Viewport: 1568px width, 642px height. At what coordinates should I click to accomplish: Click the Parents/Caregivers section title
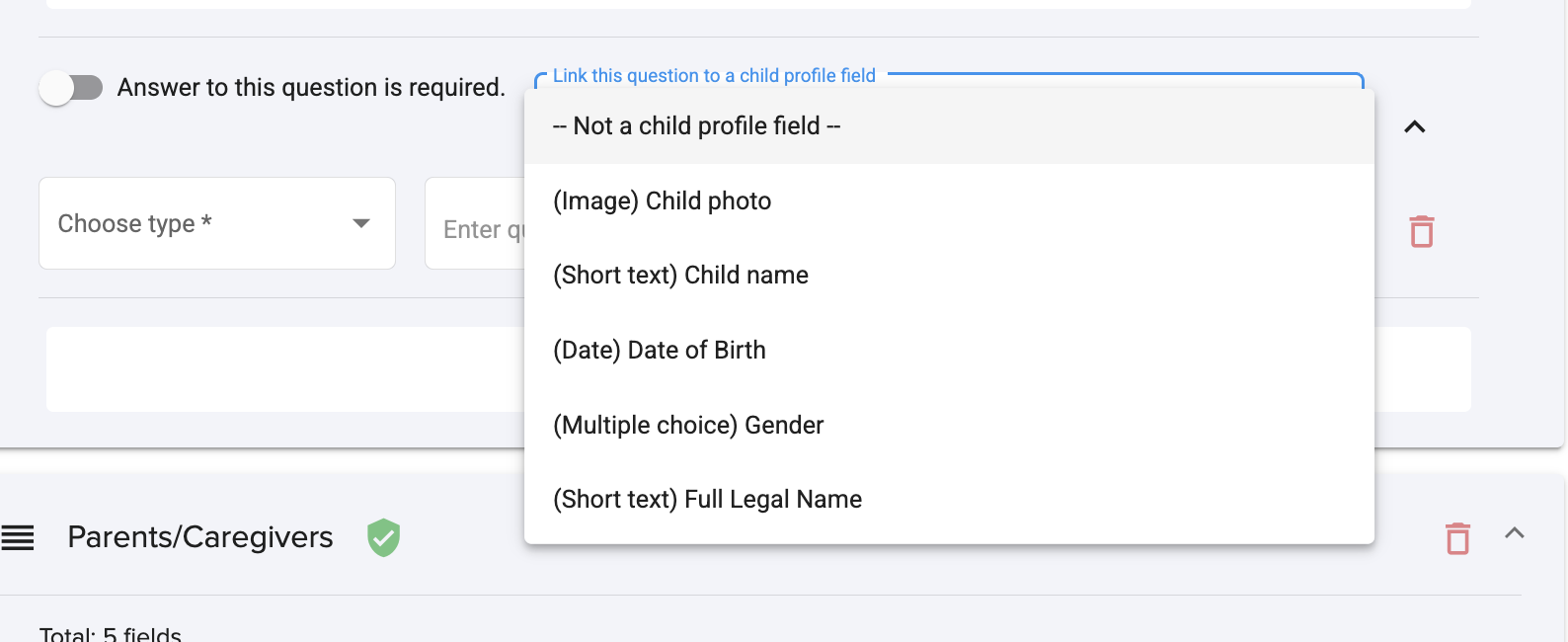[200, 537]
